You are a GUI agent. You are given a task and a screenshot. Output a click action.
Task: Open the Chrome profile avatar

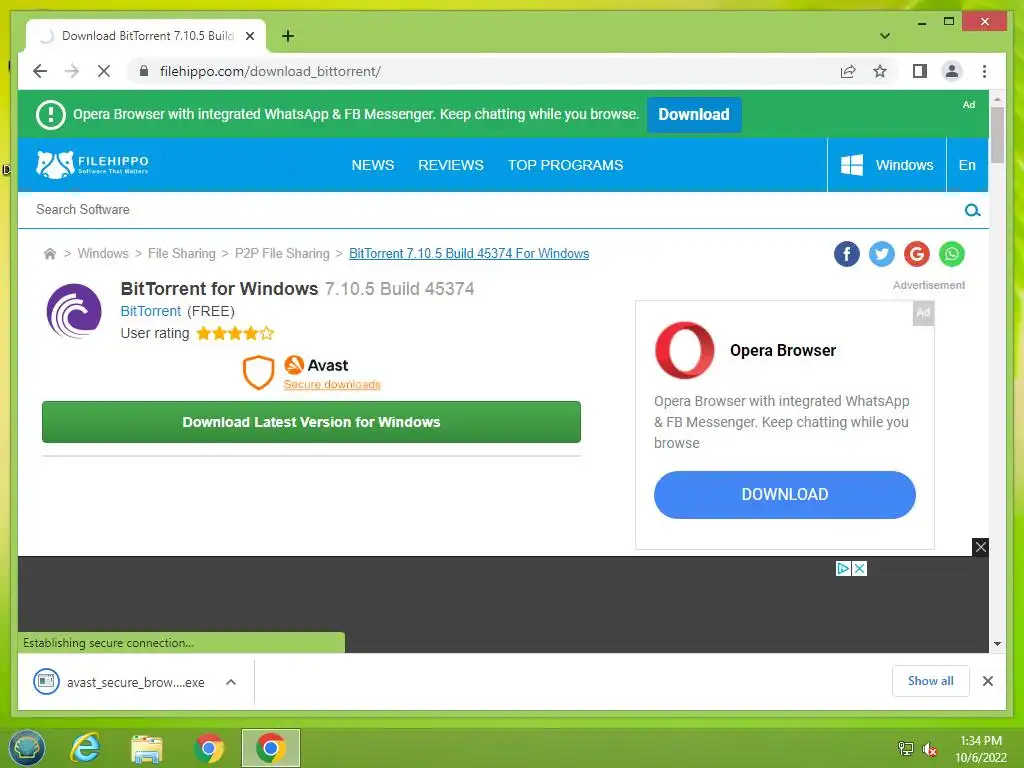[x=952, y=71]
